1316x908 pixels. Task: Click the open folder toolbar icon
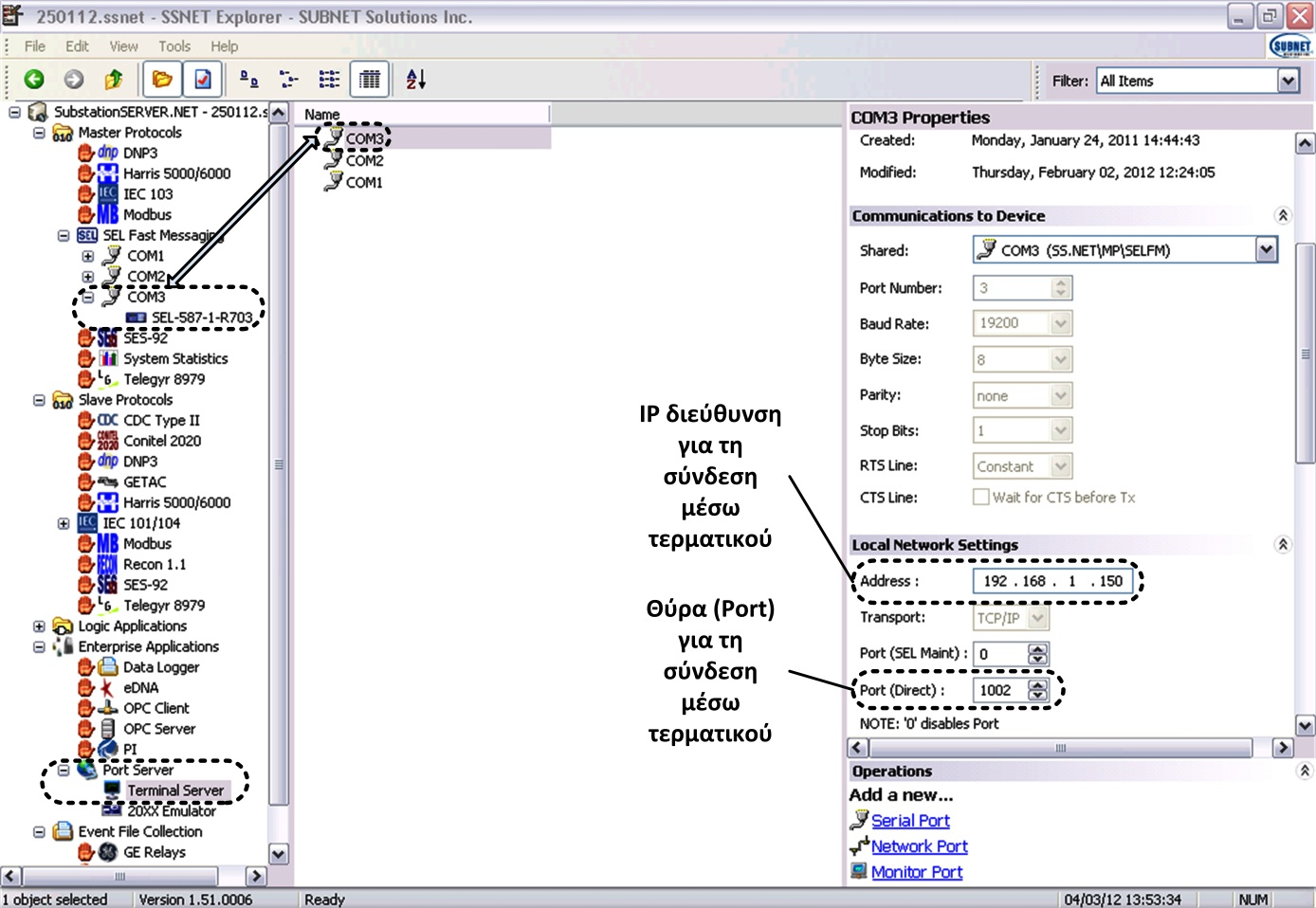click(x=162, y=80)
